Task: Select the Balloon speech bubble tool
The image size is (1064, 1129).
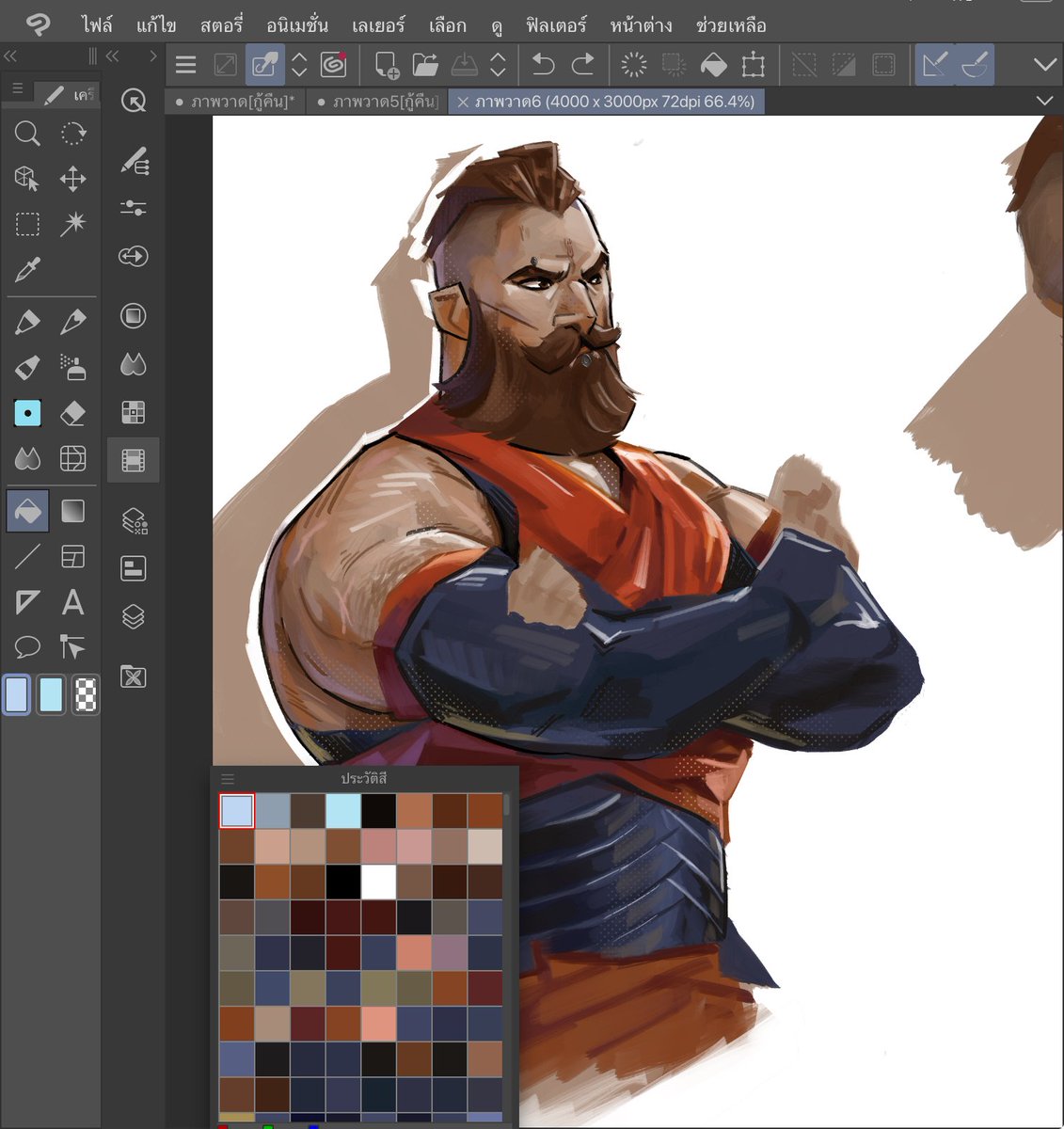Action: [27, 647]
